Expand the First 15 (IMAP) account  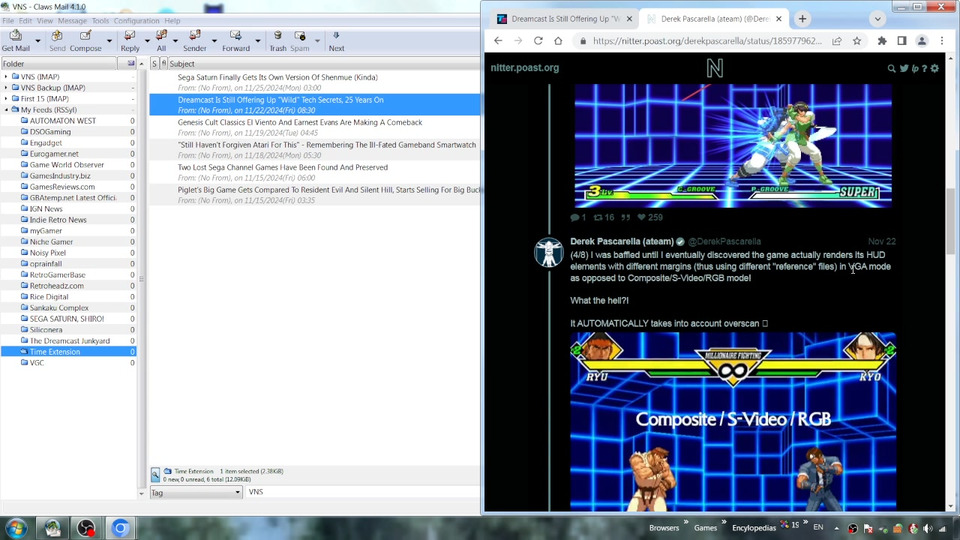click(x=6, y=99)
